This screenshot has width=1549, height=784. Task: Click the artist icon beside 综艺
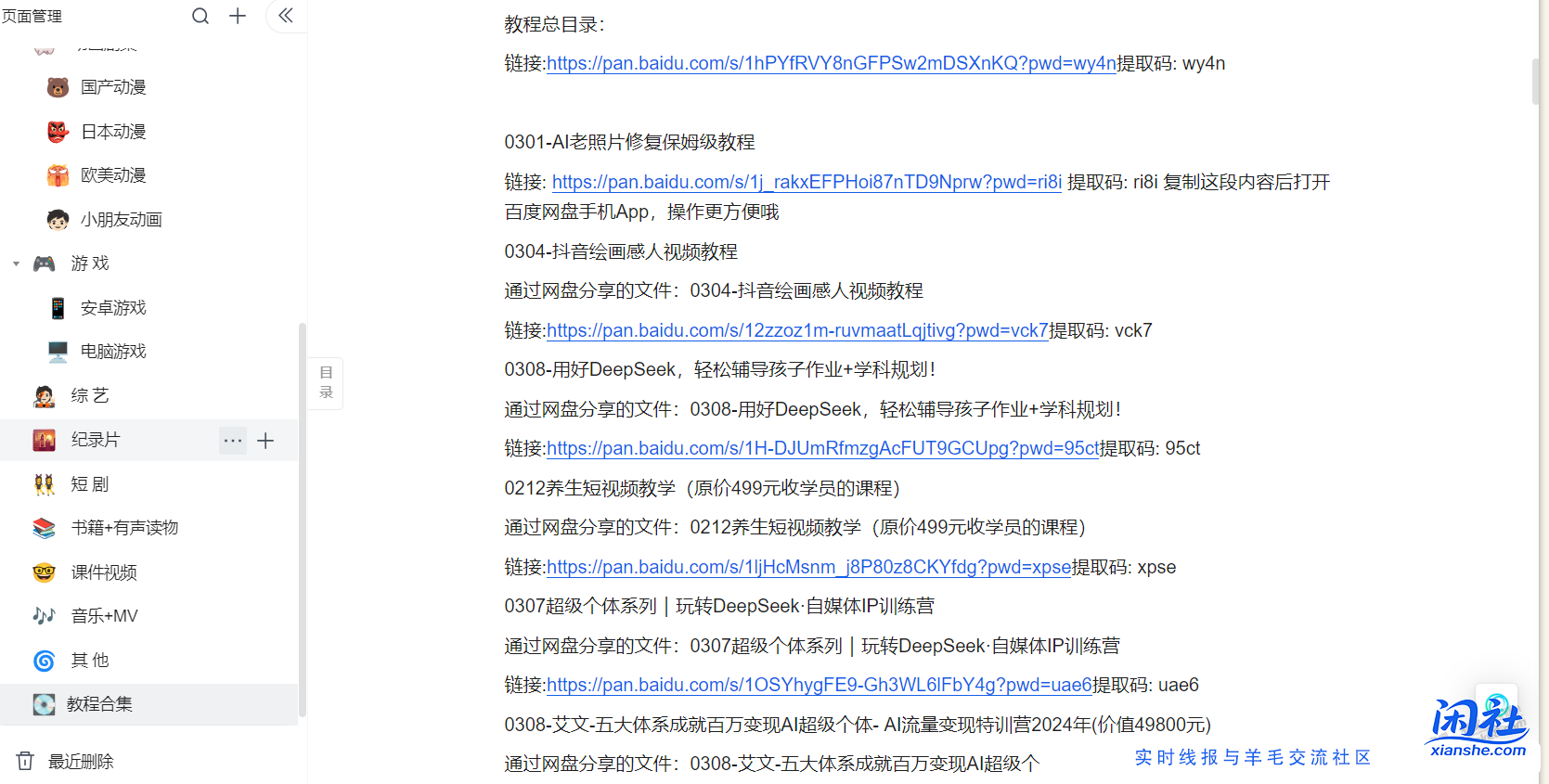44,396
